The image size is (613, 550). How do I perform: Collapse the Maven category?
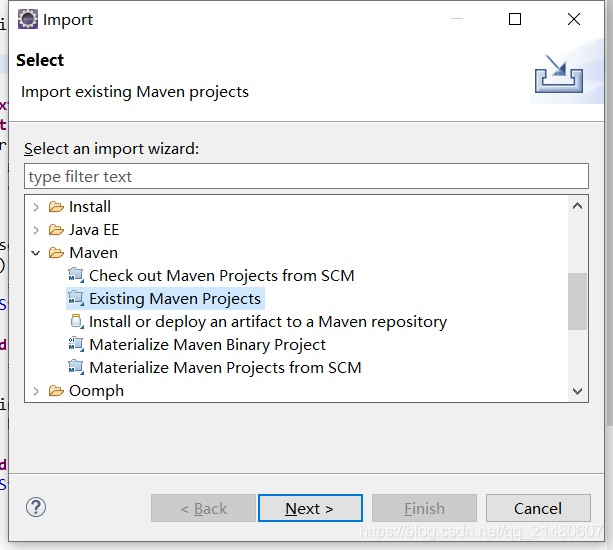[36, 253]
